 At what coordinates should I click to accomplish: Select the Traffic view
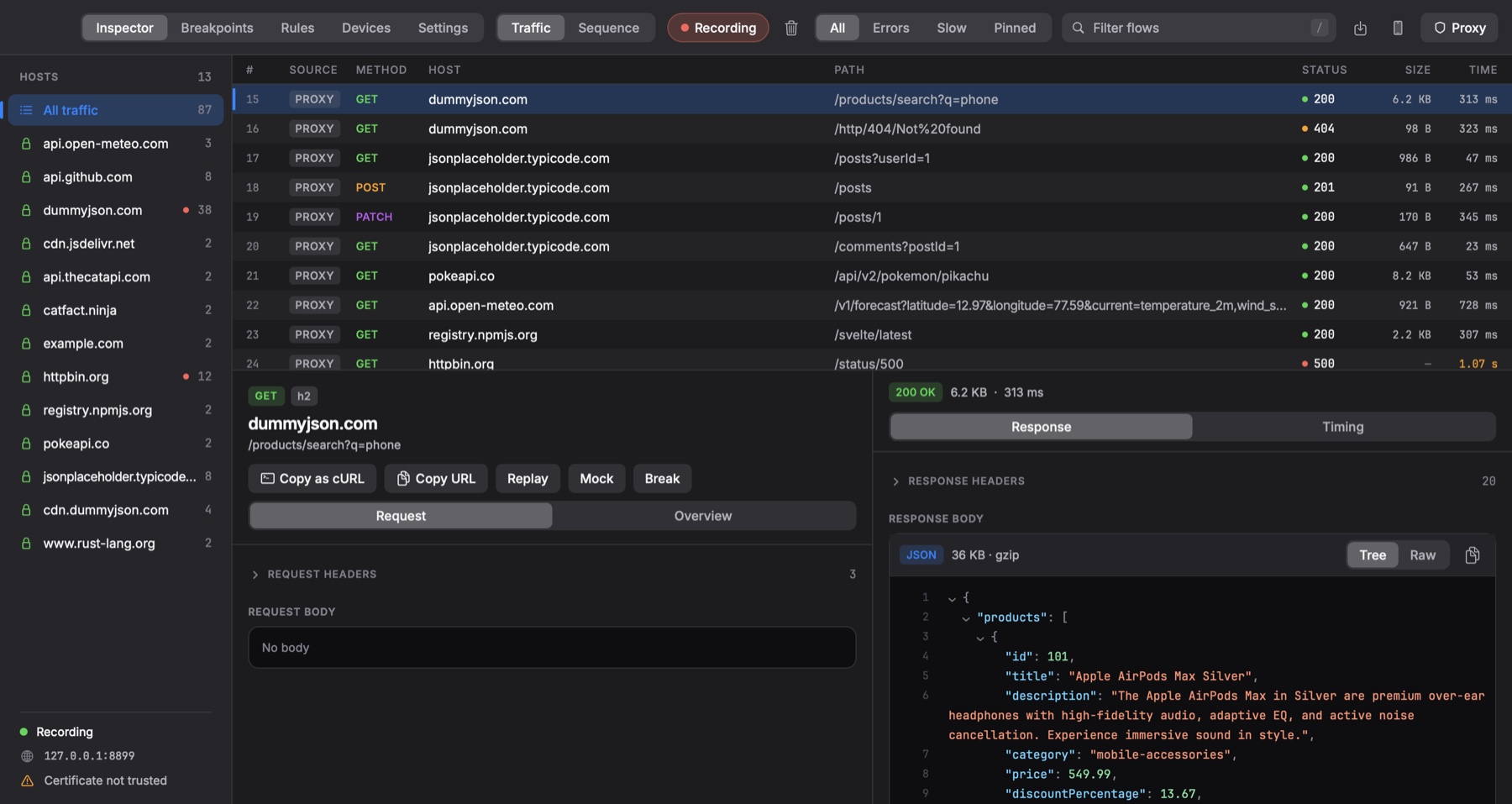point(531,28)
